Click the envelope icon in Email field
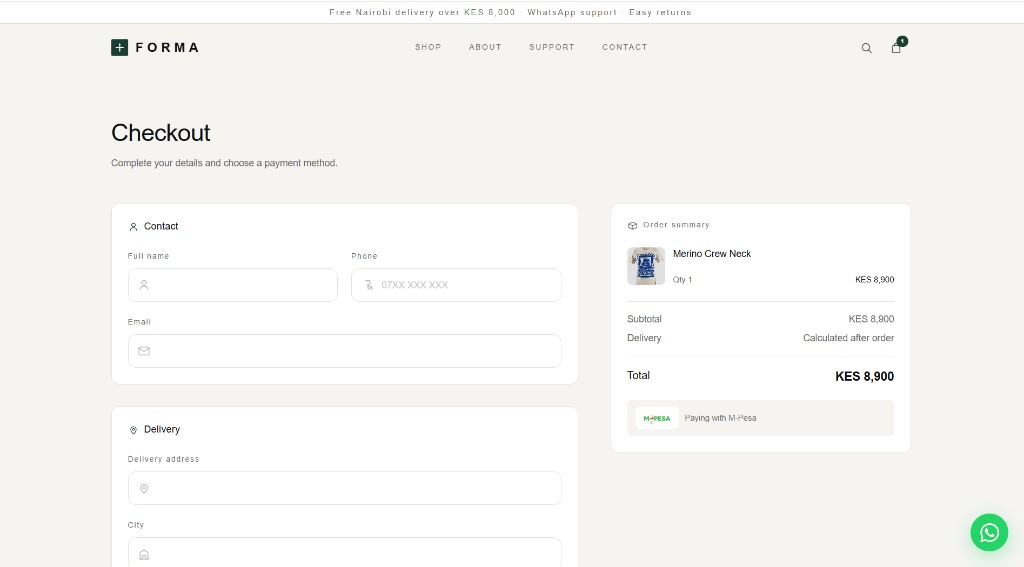This screenshot has width=1024, height=567. (x=144, y=351)
